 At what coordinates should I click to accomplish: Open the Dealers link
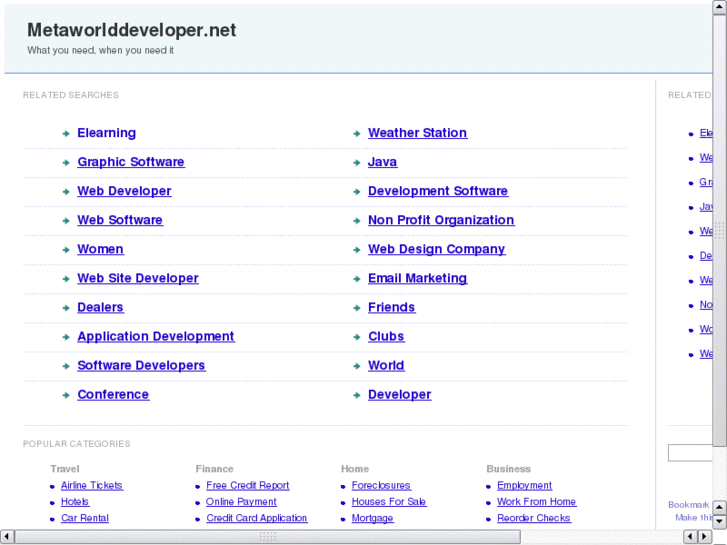[x=100, y=308]
